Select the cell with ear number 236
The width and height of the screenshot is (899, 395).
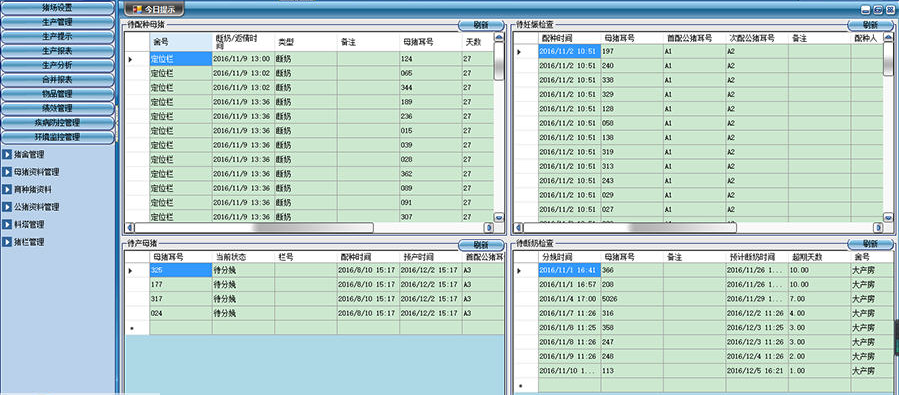[x=431, y=116]
